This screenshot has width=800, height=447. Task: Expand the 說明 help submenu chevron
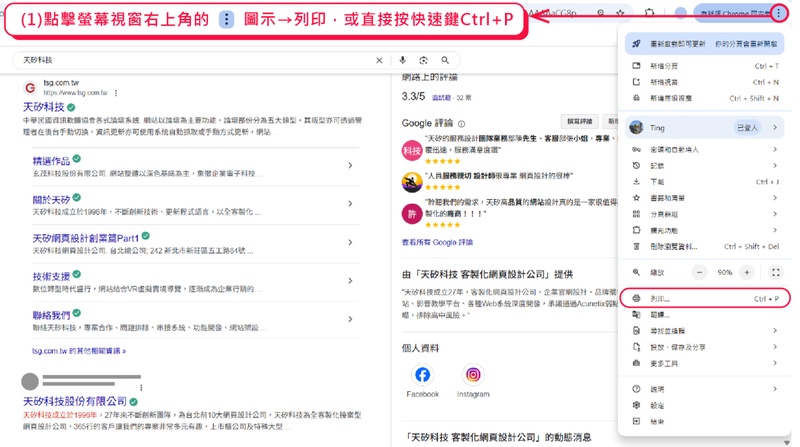[x=775, y=389]
